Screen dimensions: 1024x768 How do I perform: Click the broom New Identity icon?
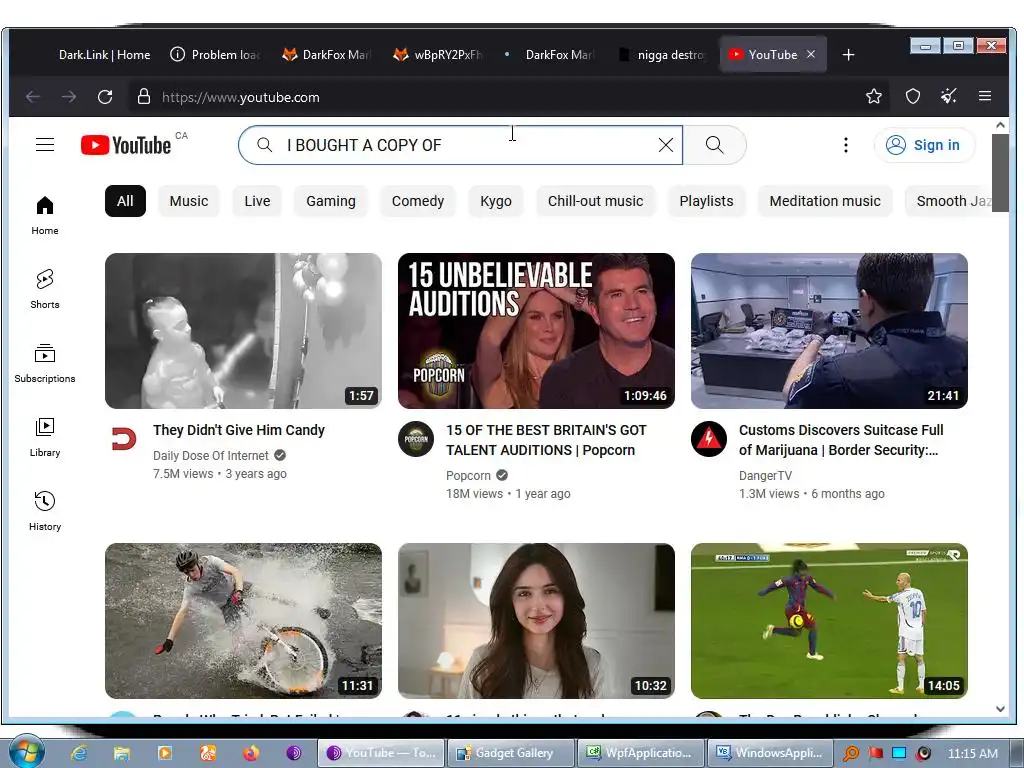[x=949, y=97]
